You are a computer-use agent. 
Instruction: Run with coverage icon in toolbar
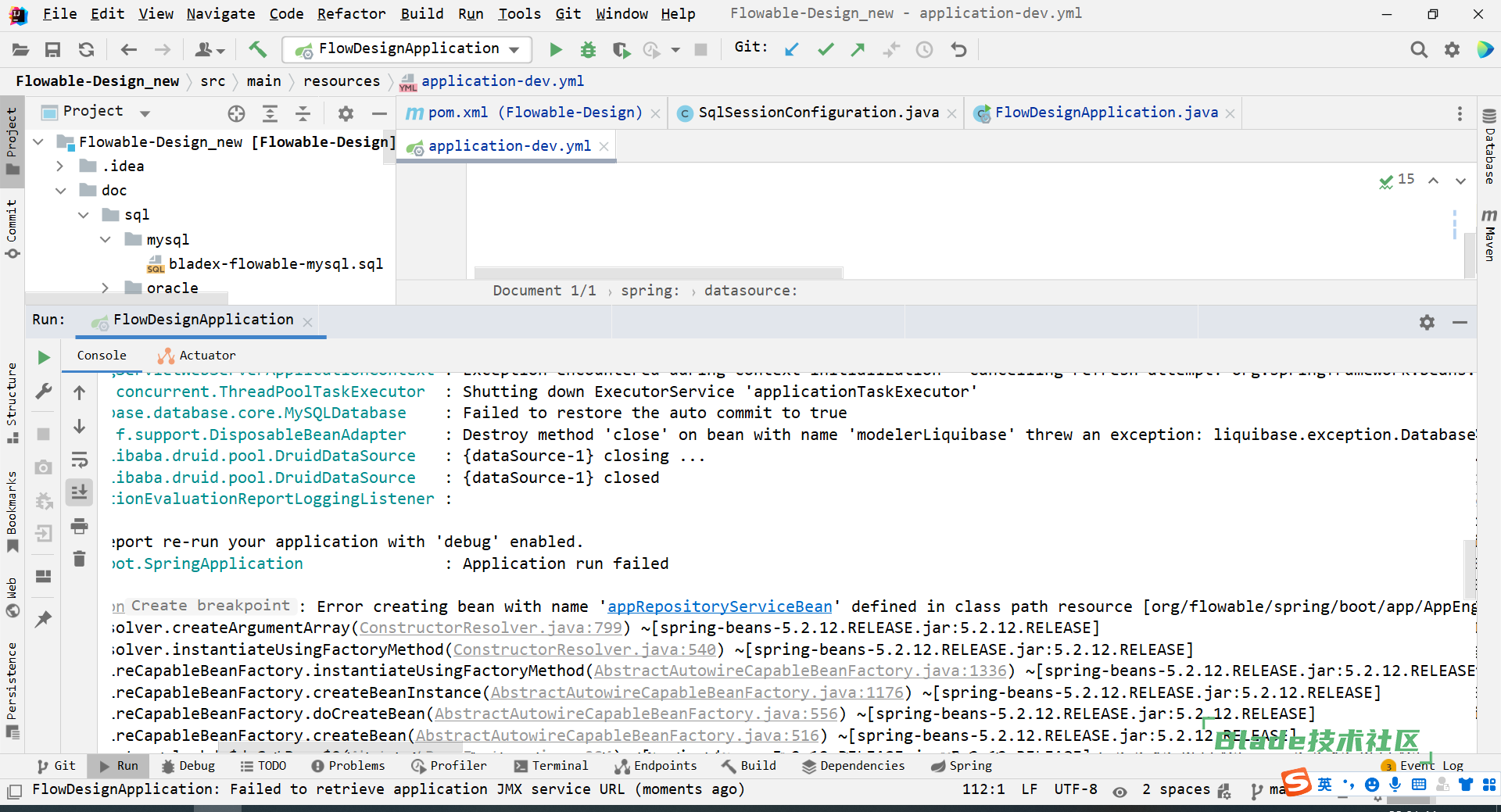click(621, 49)
